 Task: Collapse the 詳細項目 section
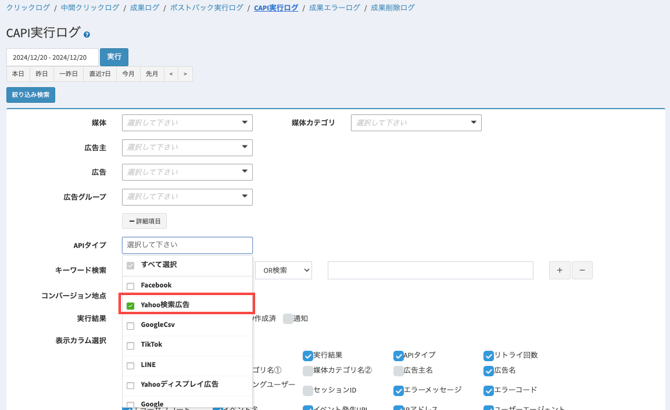144,221
